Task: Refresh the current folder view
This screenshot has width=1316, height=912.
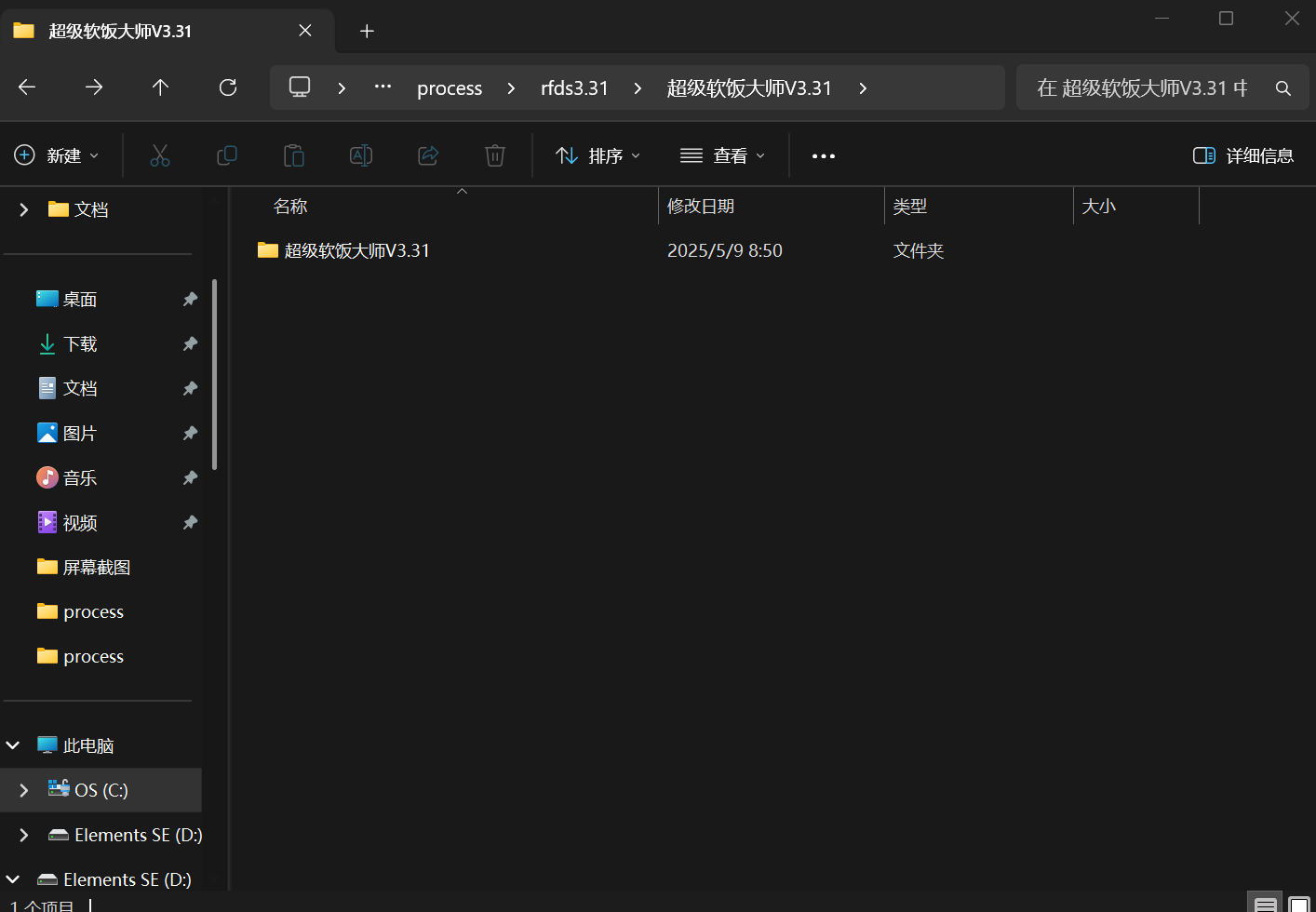Action: (x=227, y=87)
